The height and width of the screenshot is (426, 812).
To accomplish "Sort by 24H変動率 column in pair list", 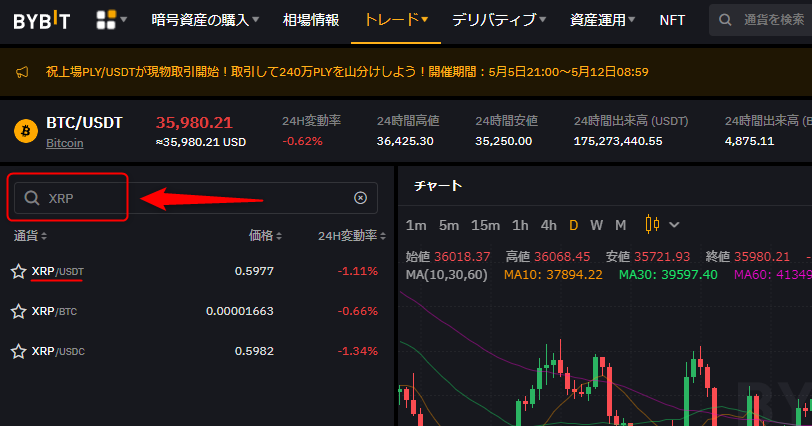I will point(352,236).
